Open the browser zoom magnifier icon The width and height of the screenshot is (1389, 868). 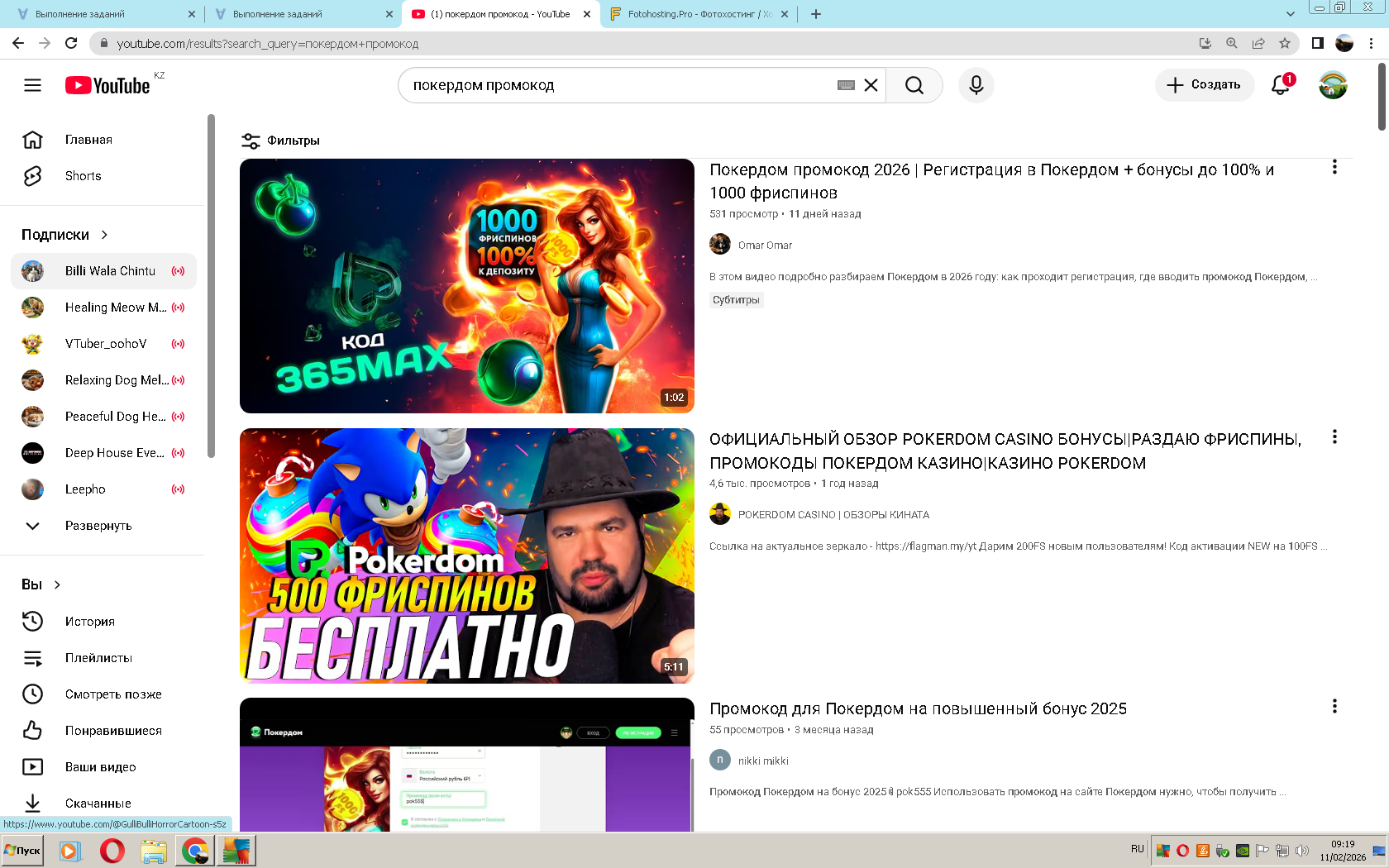(x=1232, y=43)
